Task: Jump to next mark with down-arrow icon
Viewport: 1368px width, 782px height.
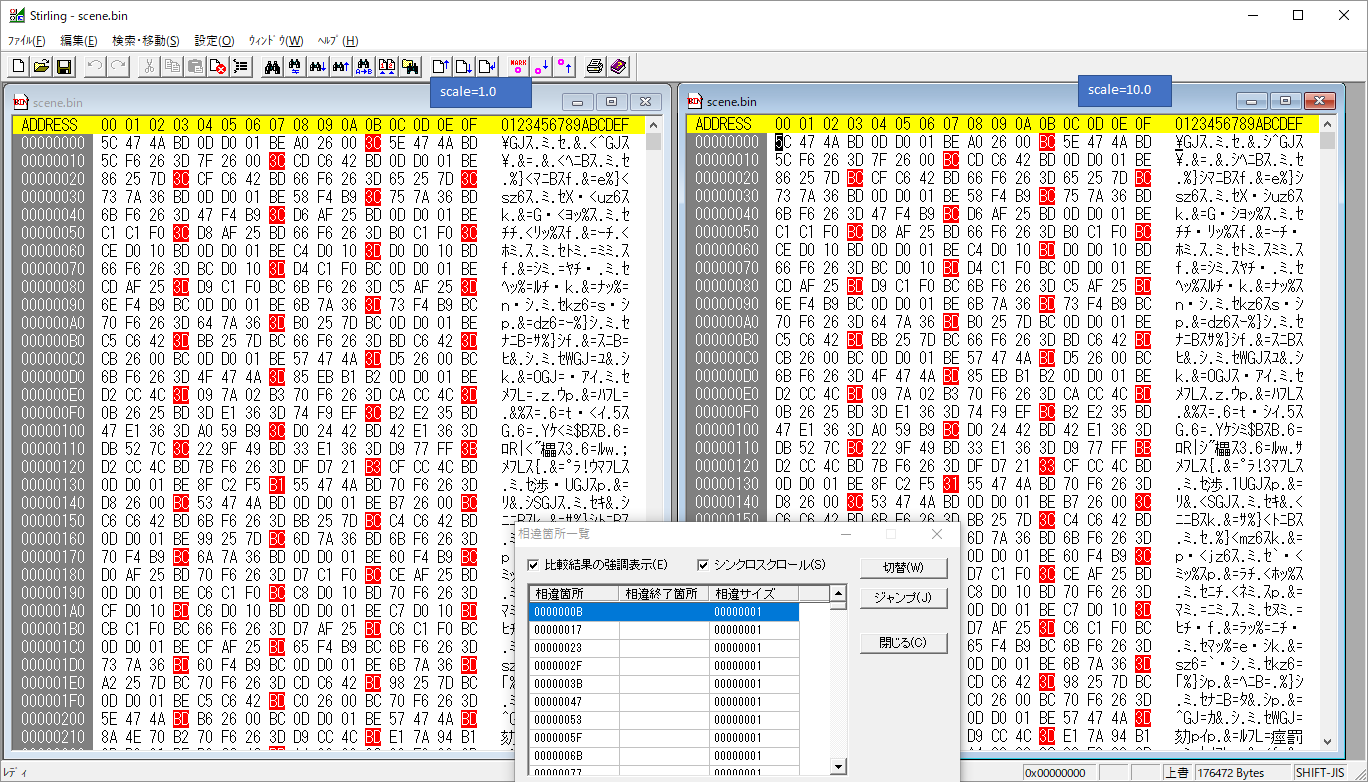Action: (x=541, y=67)
